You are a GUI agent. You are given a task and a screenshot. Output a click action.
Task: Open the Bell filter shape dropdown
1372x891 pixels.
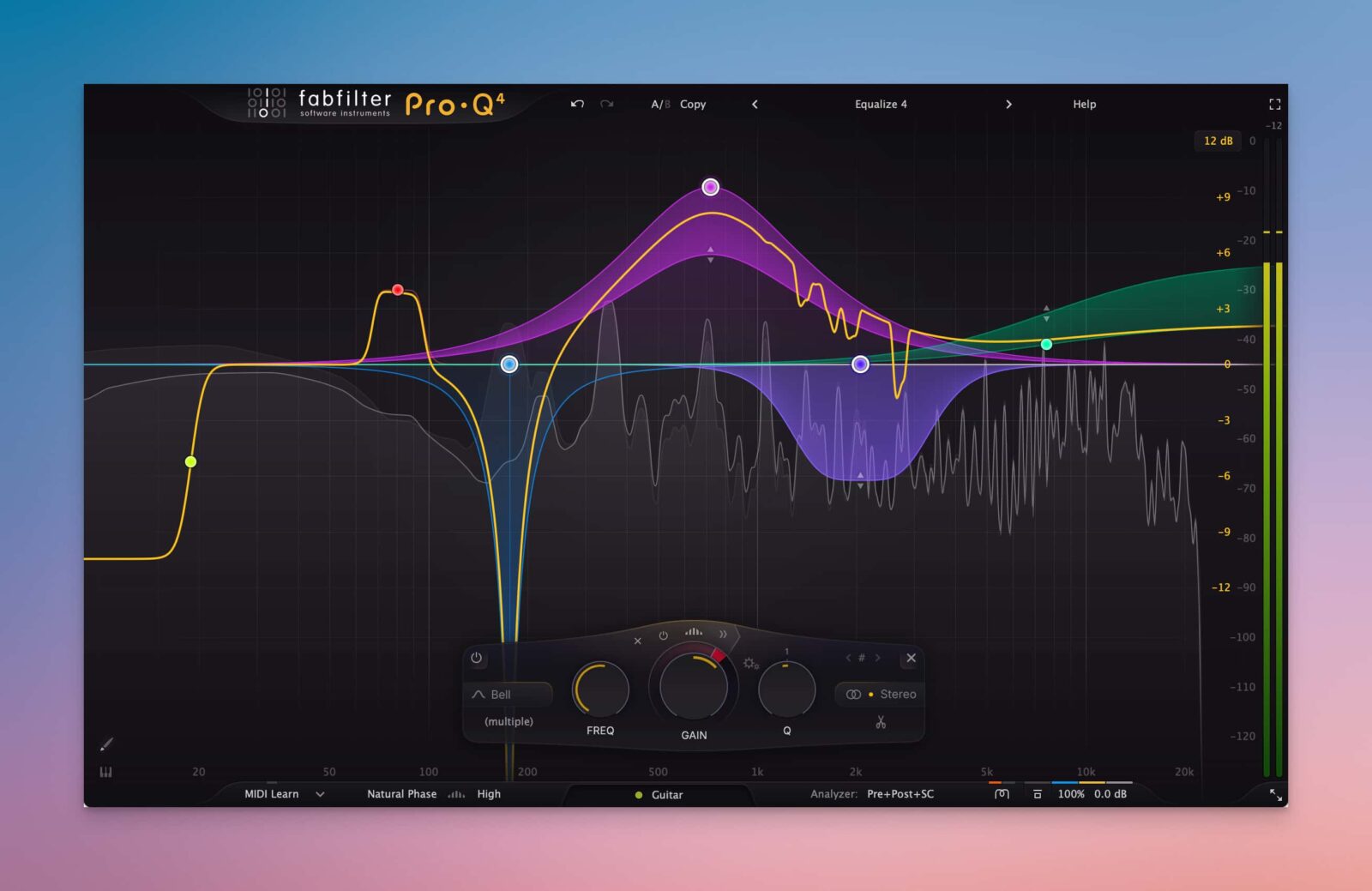coord(507,695)
